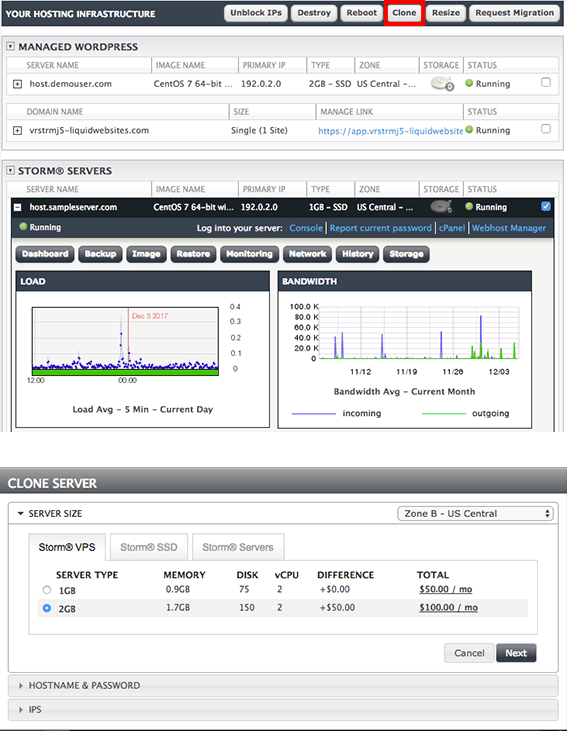
Task: Open the History server tab
Action: coord(358,254)
